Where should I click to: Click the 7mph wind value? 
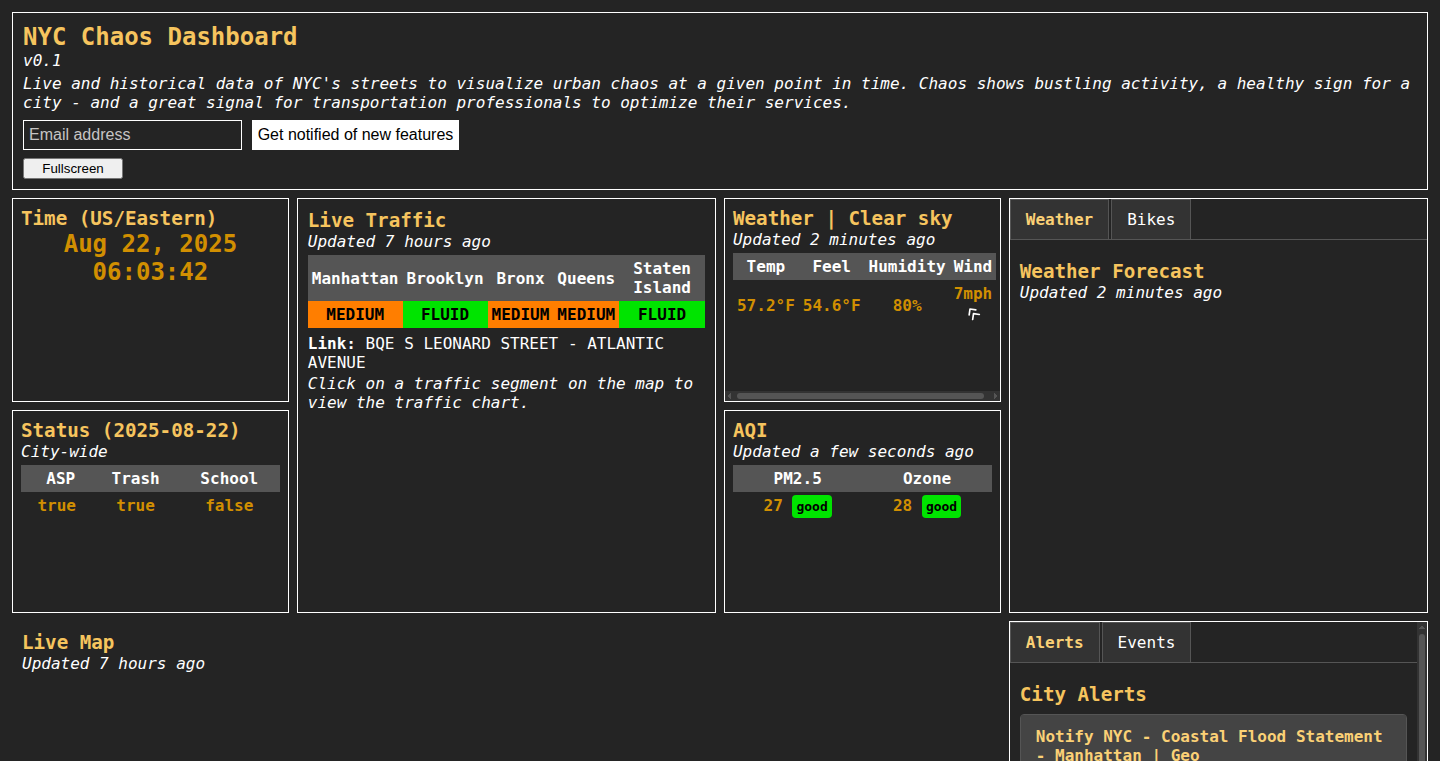(x=973, y=293)
